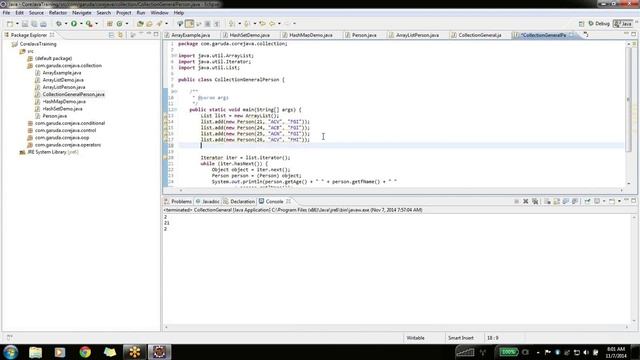Screen dimensions: 640x360
Task: Click the Open Task toolbar icon
Action: [x=149, y=24]
